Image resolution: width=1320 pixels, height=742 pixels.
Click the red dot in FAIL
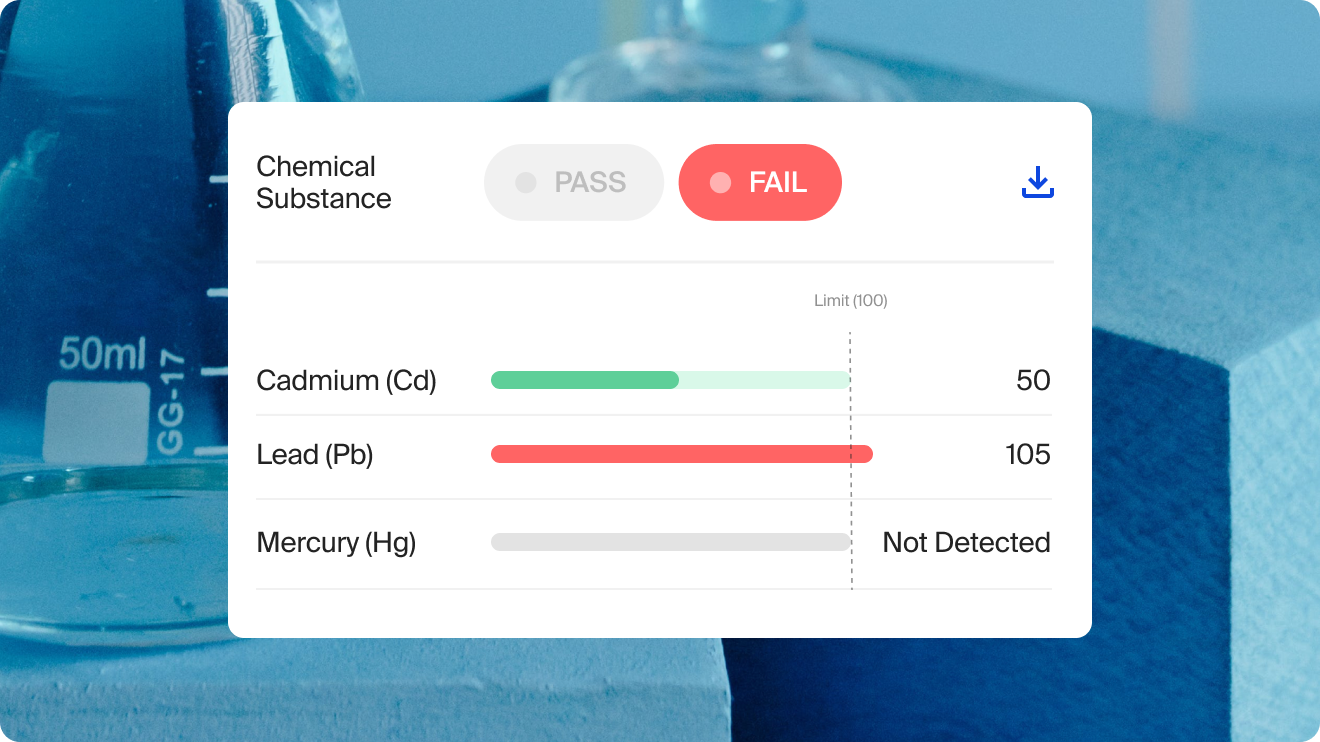pos(720,182)
